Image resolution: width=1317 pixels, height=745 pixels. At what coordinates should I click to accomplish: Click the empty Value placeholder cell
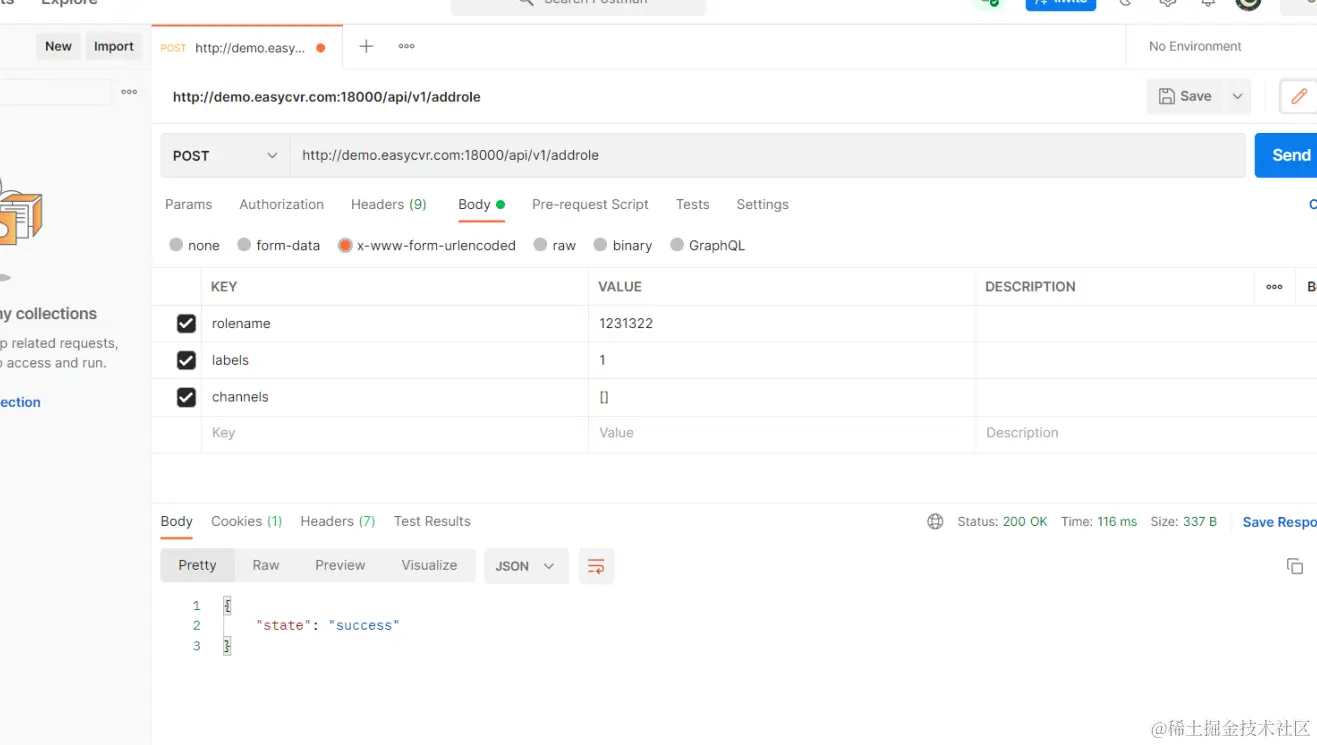click(x=782, y=433)
